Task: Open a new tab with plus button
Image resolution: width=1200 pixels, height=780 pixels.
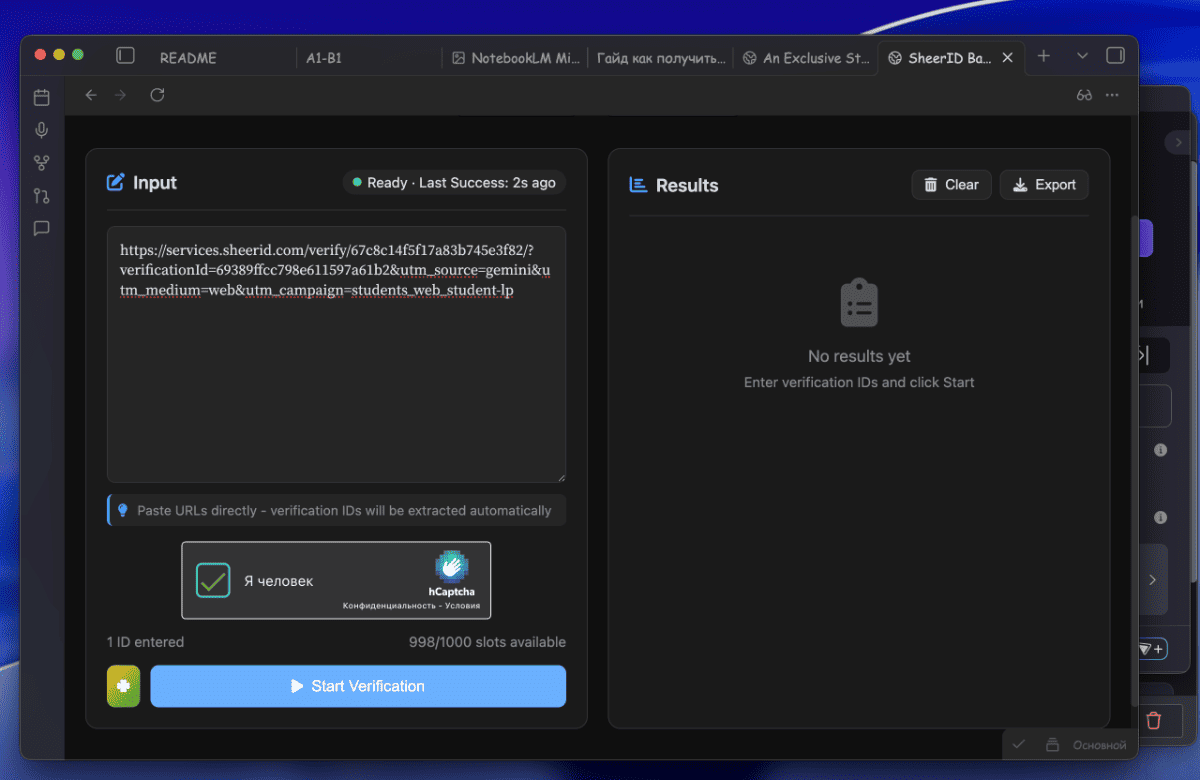Action: [1044, 56]
